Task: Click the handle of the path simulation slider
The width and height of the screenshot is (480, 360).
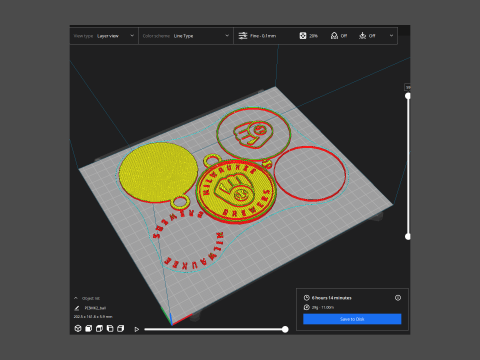Action: pyautogui.click(x=285, y=329)
